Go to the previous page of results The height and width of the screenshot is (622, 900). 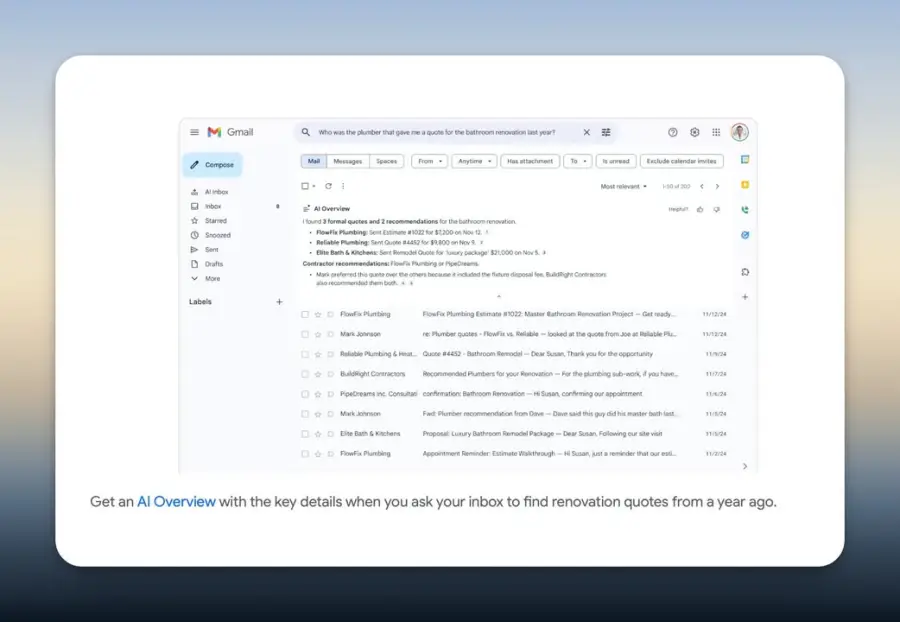(701, 186)
